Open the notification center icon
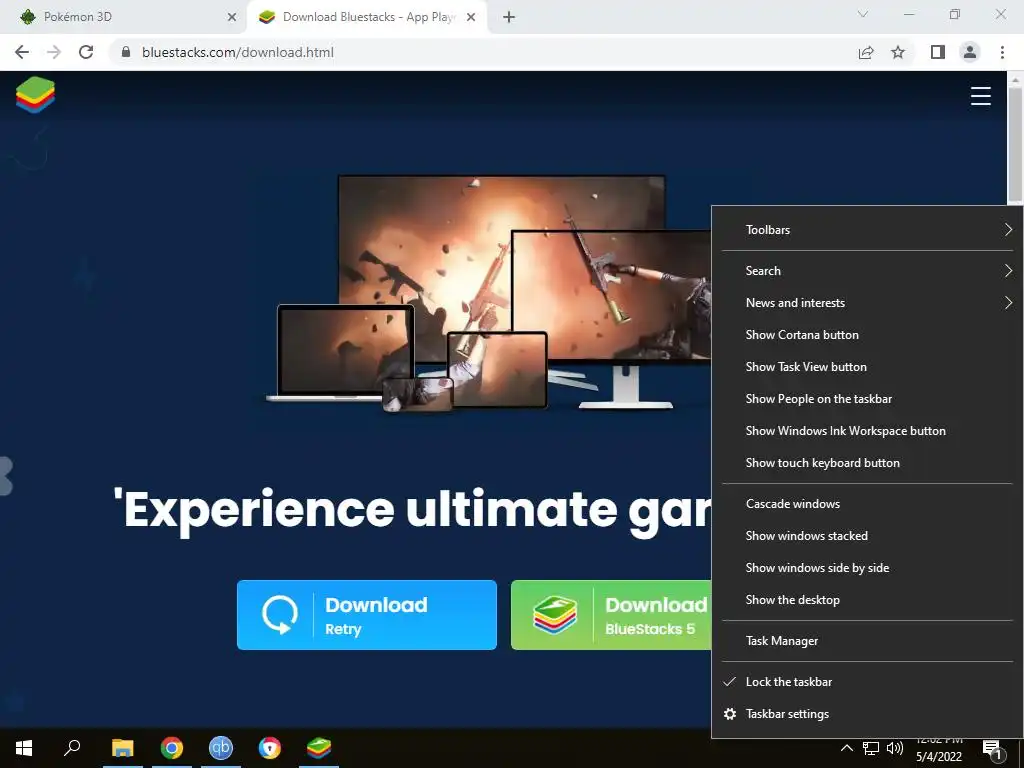Screen dimensions: 1024x768 coord(992,749)
